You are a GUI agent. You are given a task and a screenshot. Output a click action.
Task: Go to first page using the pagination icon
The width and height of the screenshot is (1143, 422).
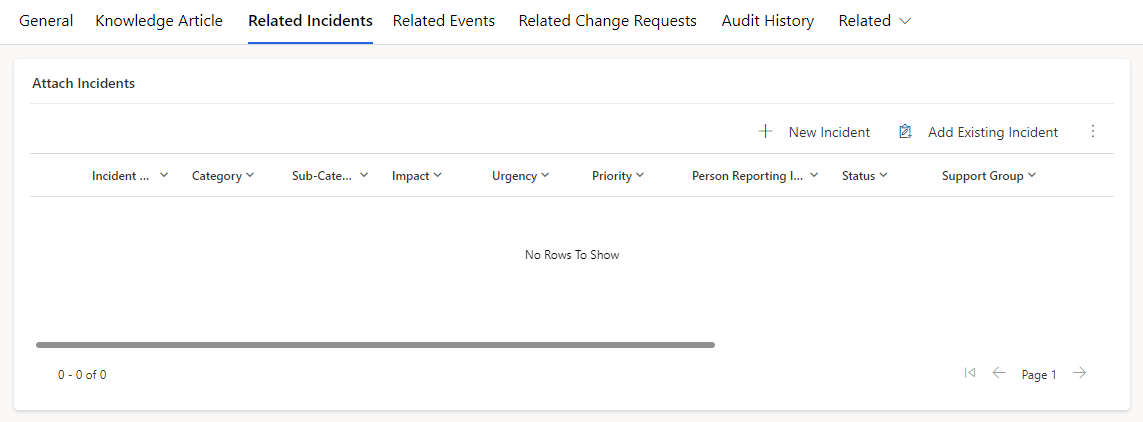[x=970, y=373]
